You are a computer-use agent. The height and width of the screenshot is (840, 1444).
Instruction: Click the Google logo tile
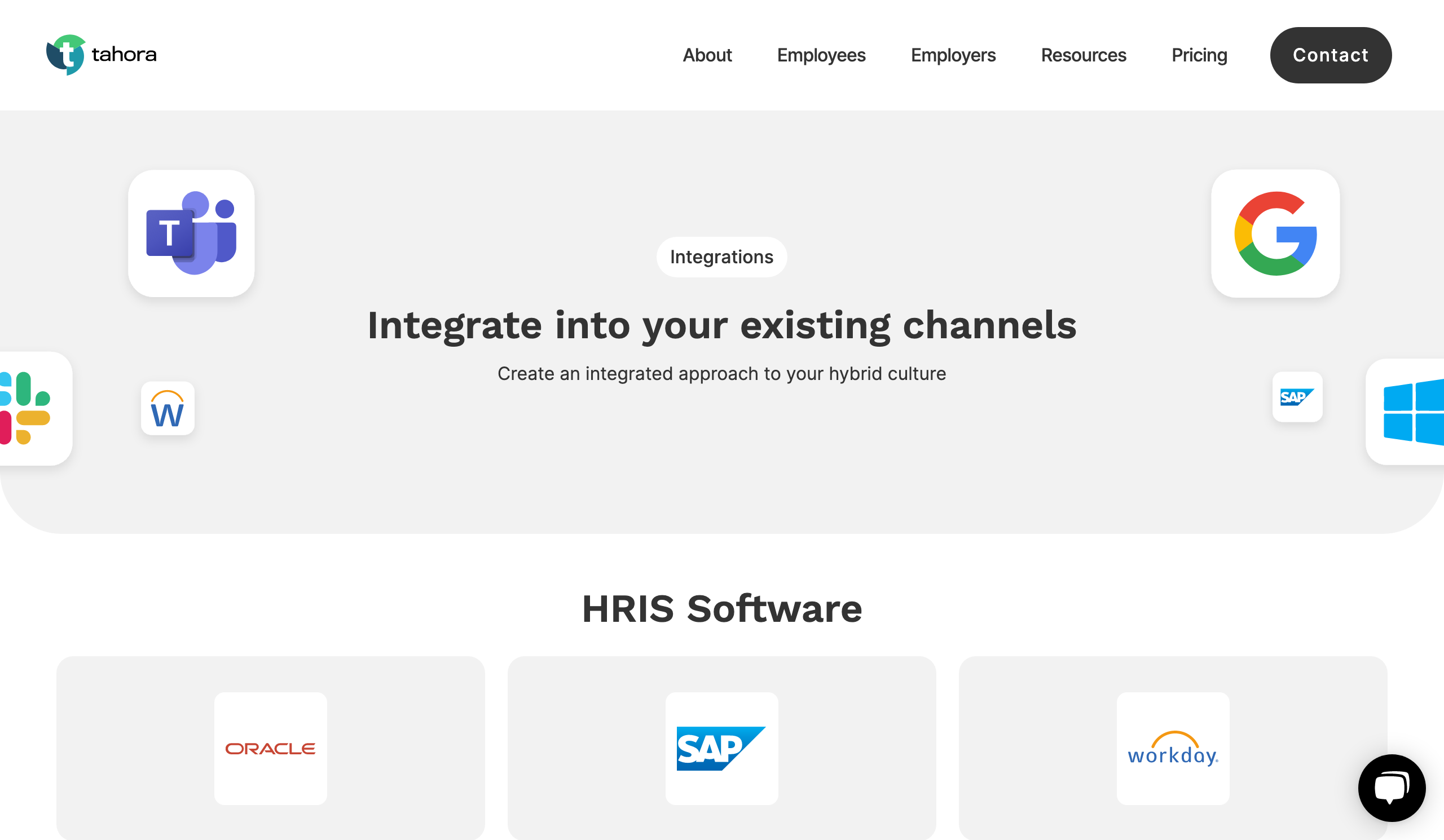pos(1275,233)
